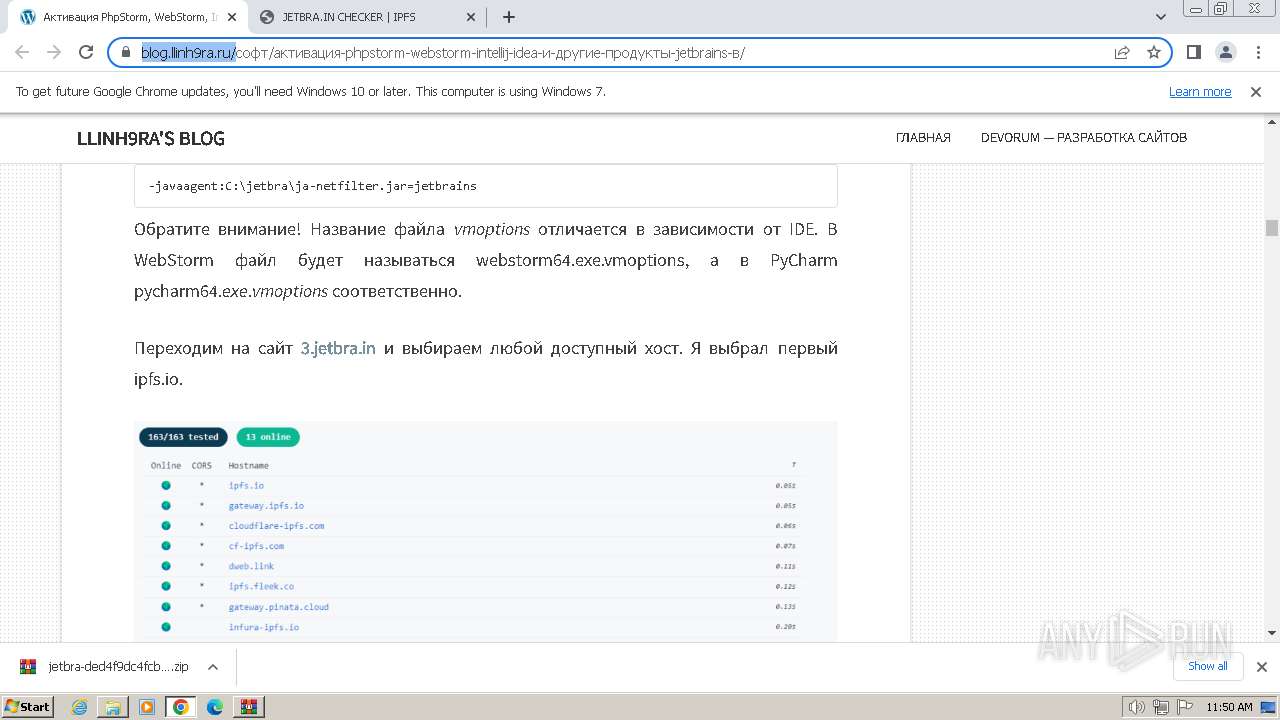Viewport: 1280px width, 720px height.
Task: Launch Microsoft Edge from the taskbar
Action: 215,707
